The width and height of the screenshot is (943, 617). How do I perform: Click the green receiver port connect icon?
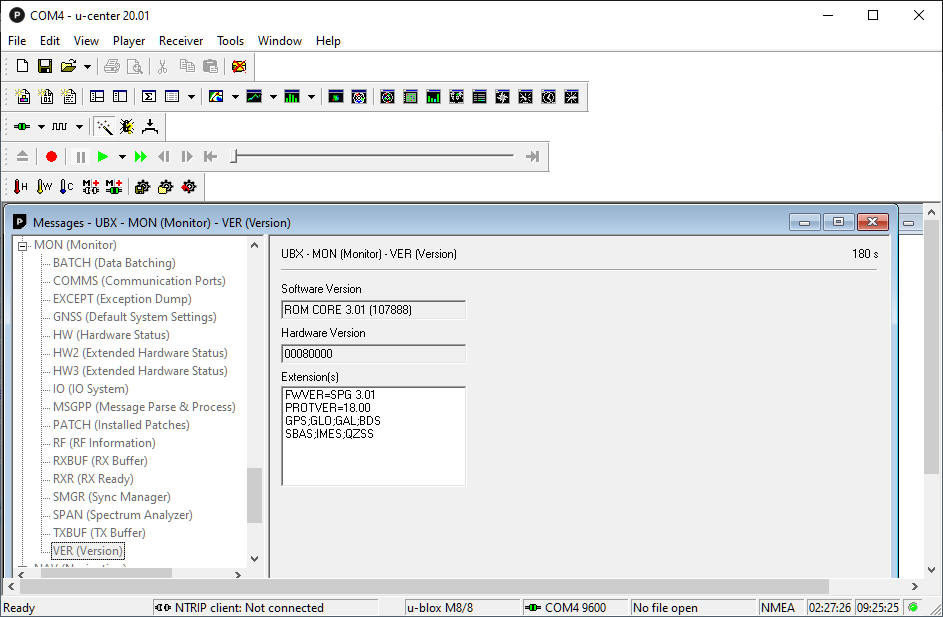click(x=22, y=126)
